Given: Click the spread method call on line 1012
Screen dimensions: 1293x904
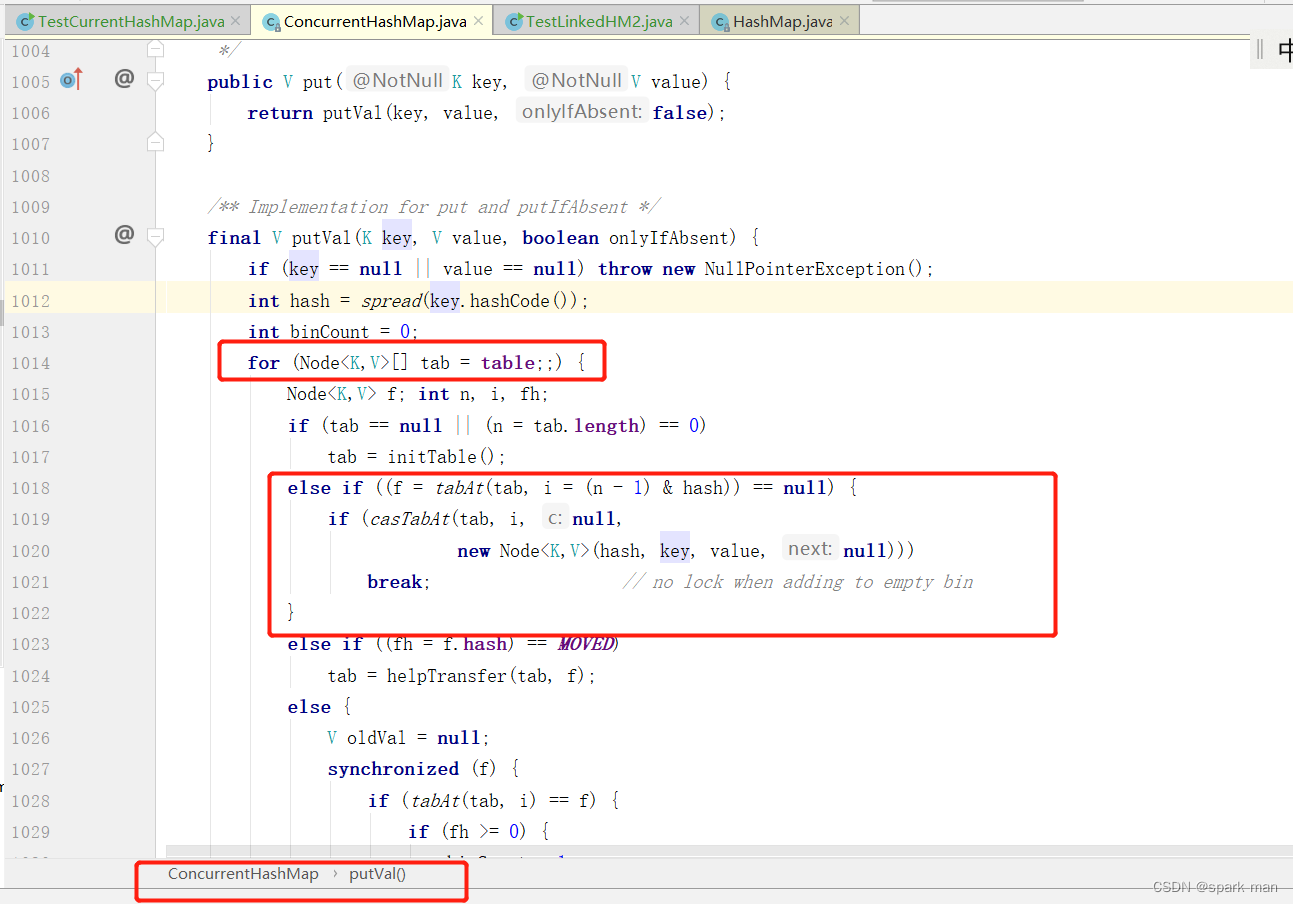Looking at the screenshot, I should tap(391, 301).
